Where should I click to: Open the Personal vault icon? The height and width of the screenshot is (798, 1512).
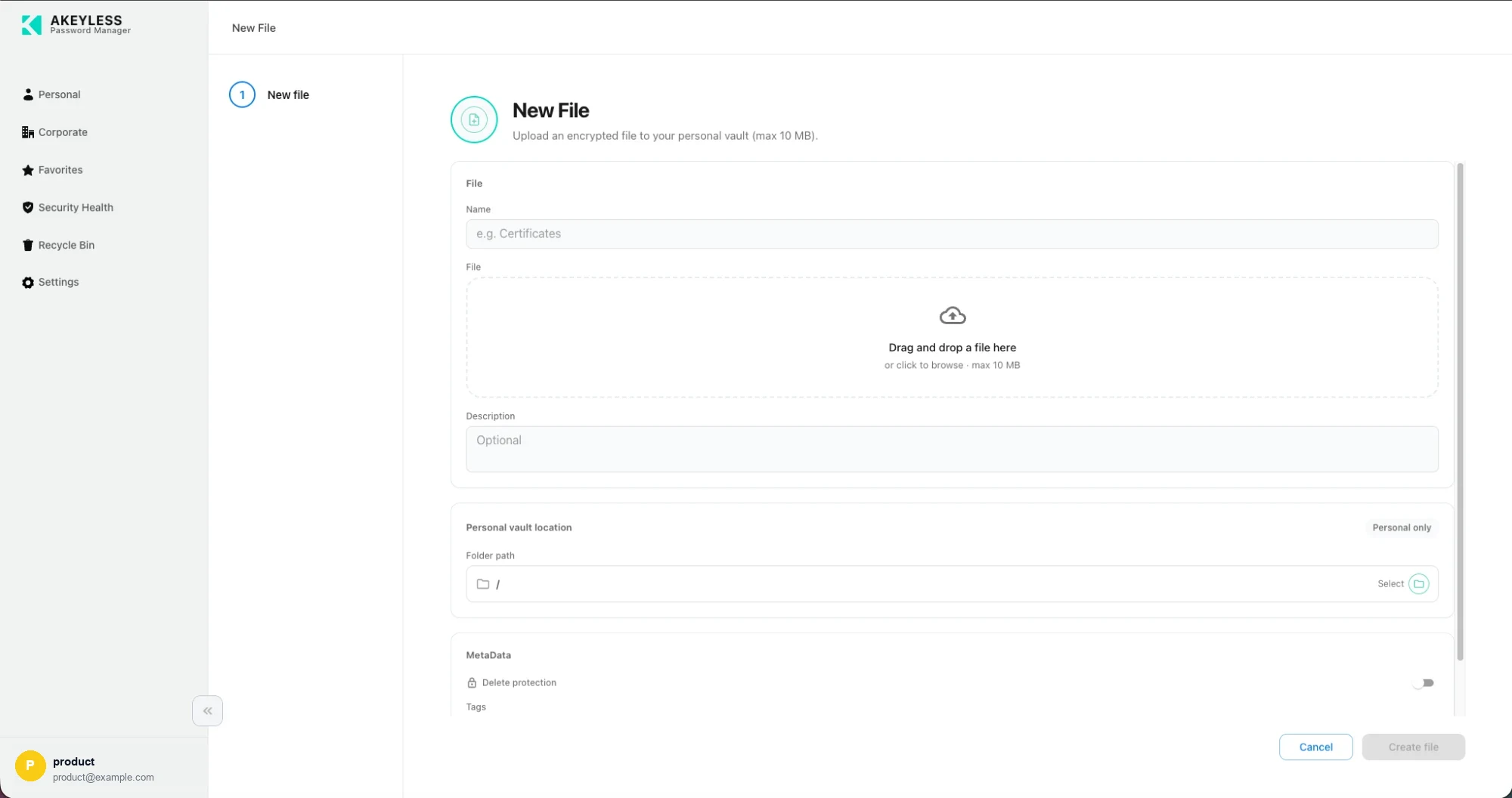pyautogui.click(x=28, y=94)
